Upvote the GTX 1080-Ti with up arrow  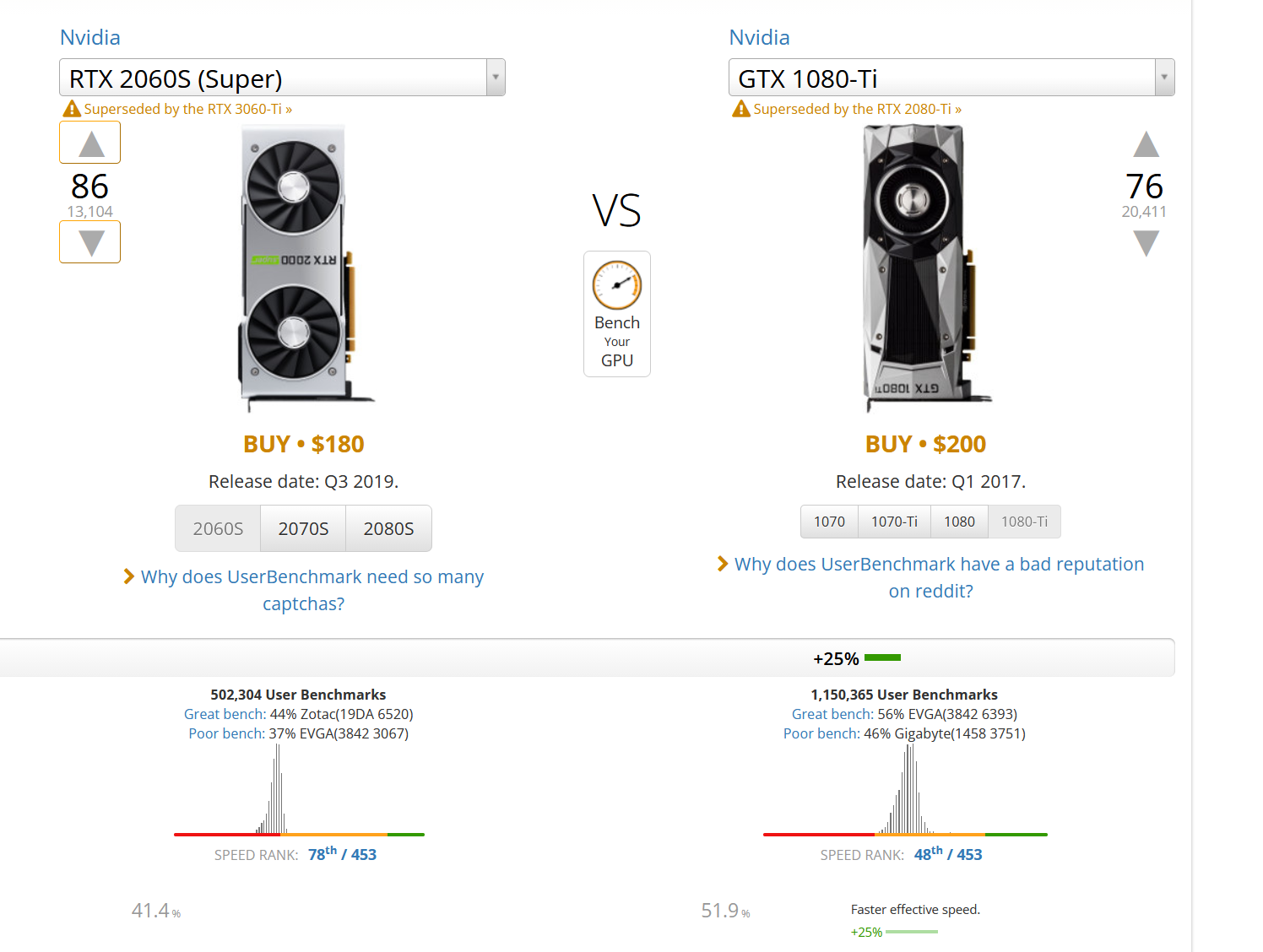tap(1146, 144)
